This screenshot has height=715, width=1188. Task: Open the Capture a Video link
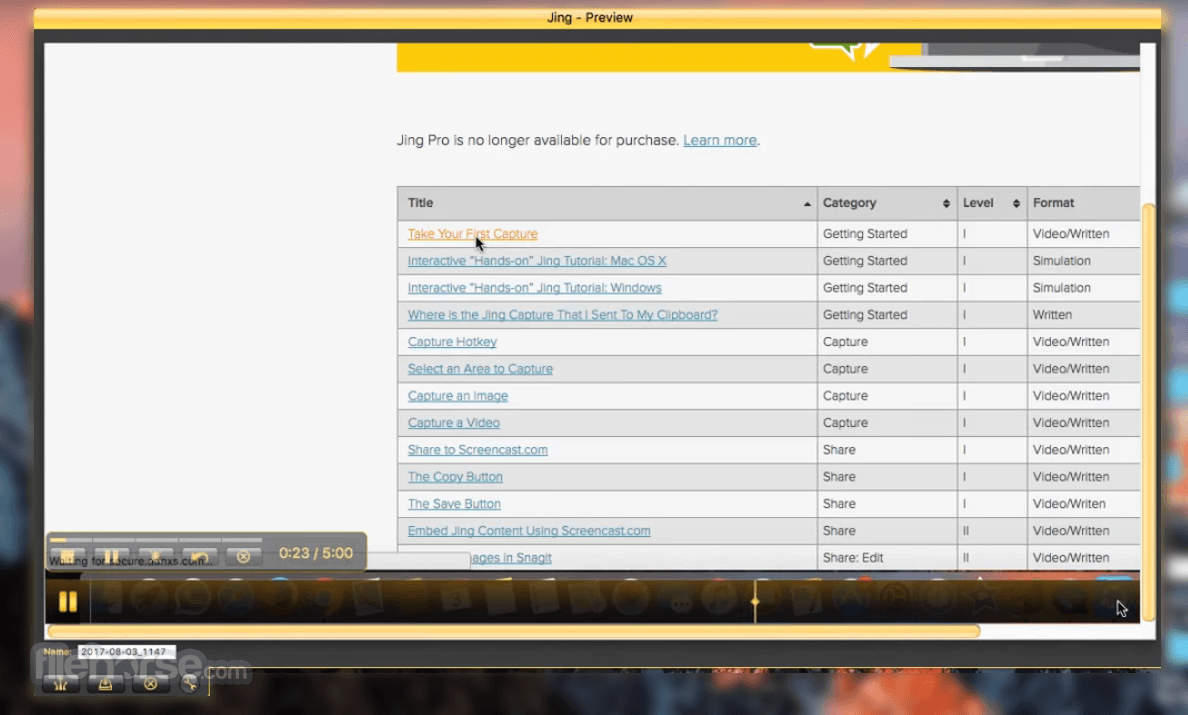coord(454,423)
